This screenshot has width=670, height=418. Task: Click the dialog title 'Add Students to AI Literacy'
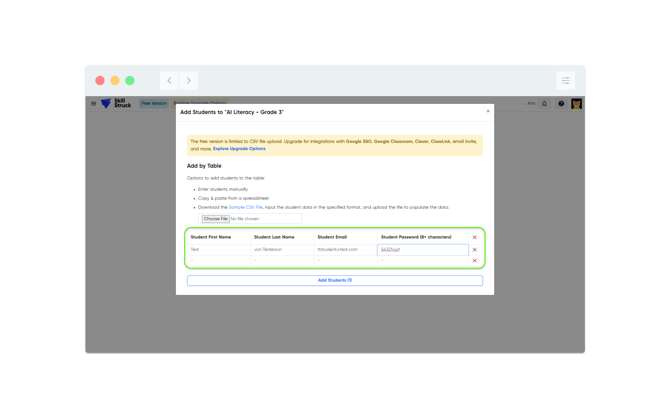[x=232, y=112]
